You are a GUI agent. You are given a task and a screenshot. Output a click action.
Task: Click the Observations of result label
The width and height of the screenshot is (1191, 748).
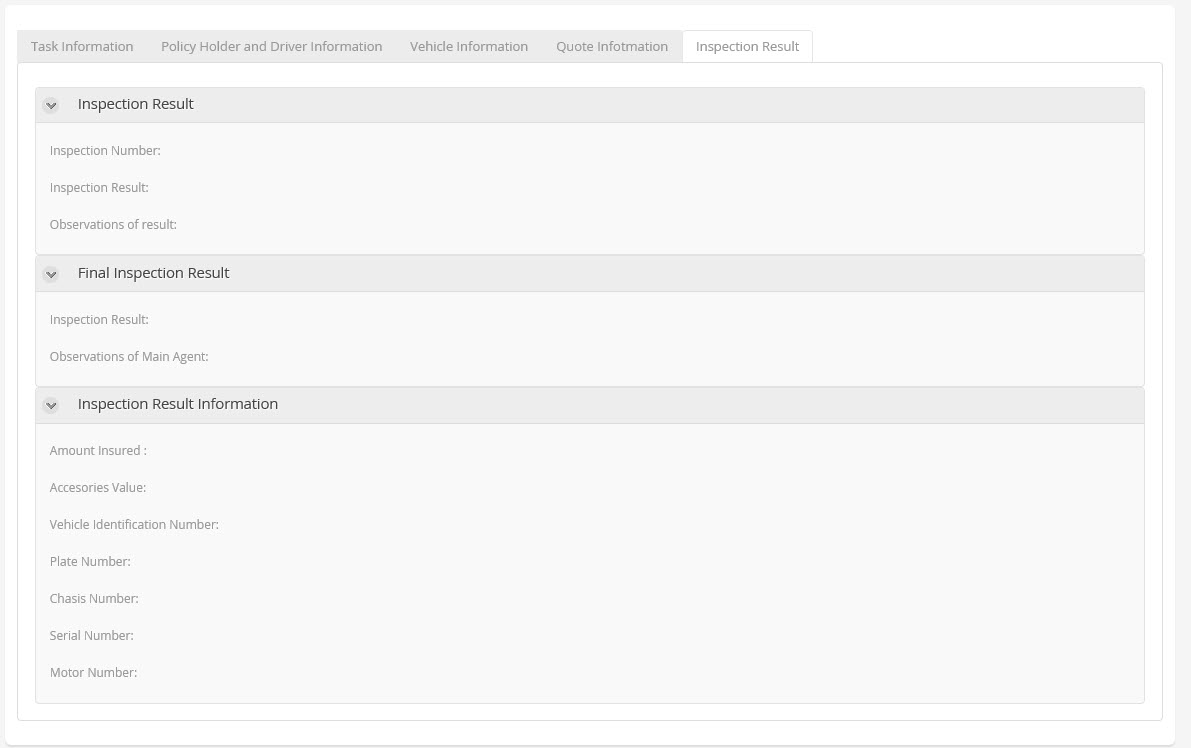pos(113,225)
